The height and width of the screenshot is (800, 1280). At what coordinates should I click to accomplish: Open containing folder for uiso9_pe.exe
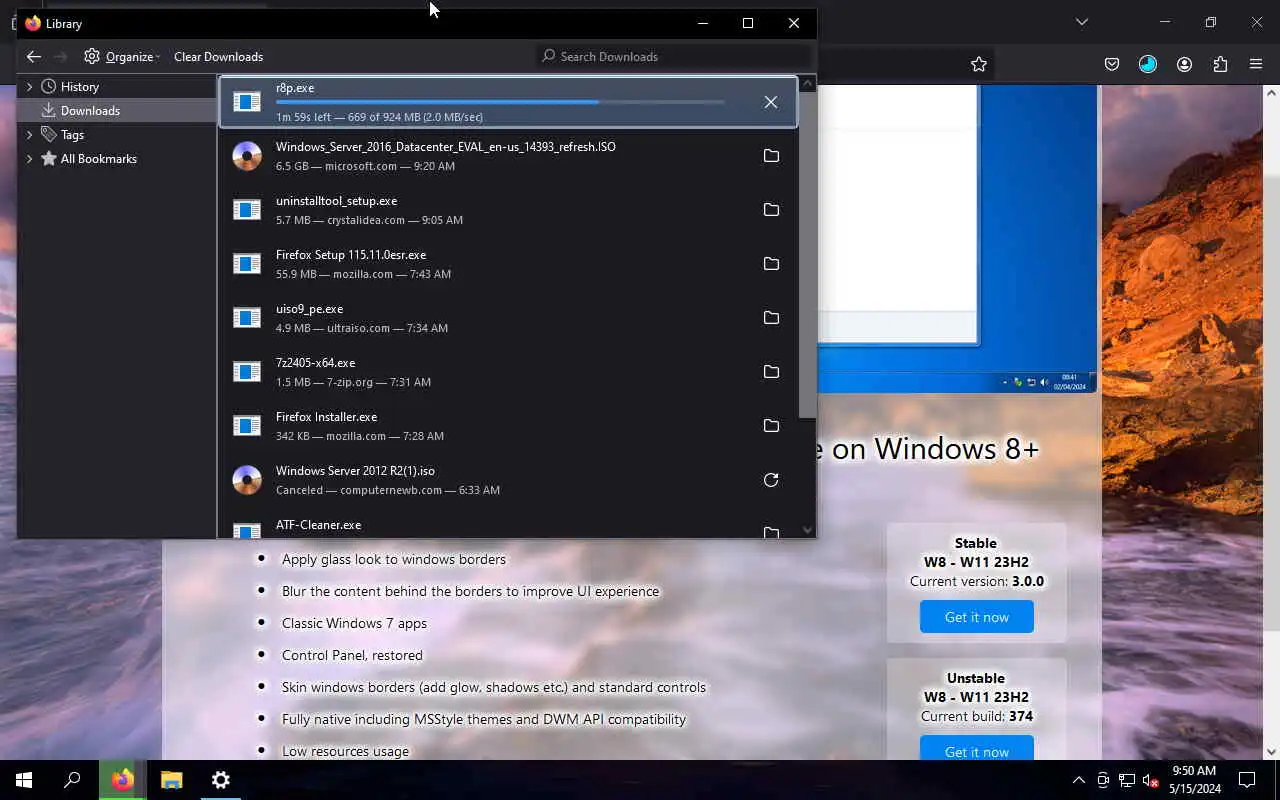click(x=771, y=318)
